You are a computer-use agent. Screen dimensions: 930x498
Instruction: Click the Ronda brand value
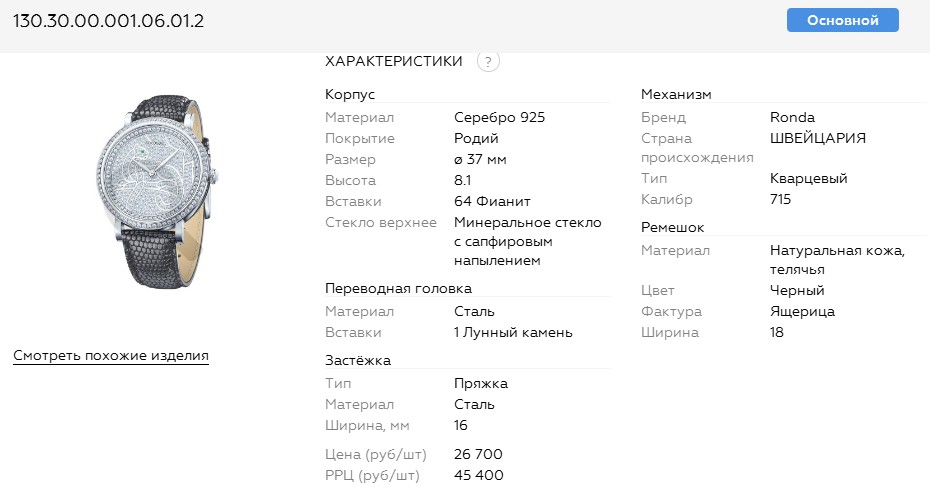[x=793, y=117]
